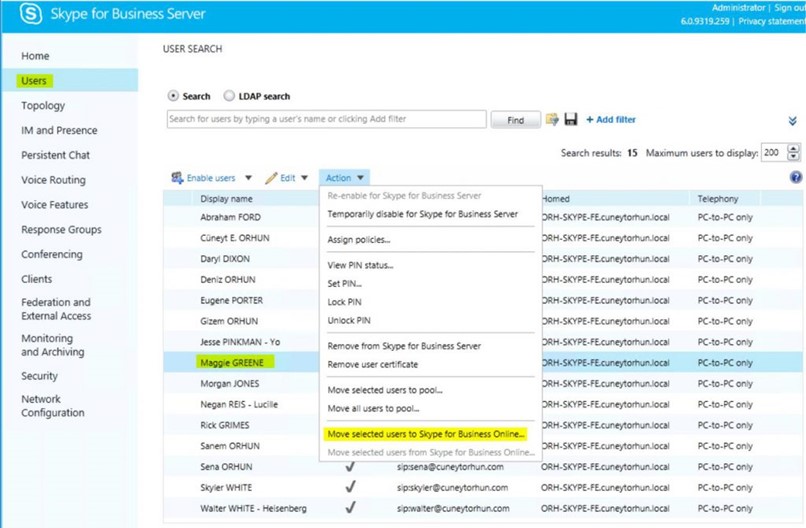806x528 pixels.
Task: Choose Move selected users to pool
Action: pos(385,390)
